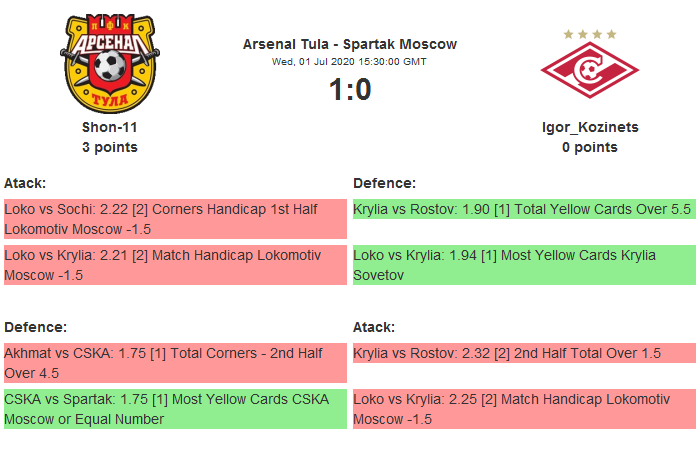This screenshot has width=700, height=460.
Task: Open the Igor_Kozinets player name
Action: (589, 127)
